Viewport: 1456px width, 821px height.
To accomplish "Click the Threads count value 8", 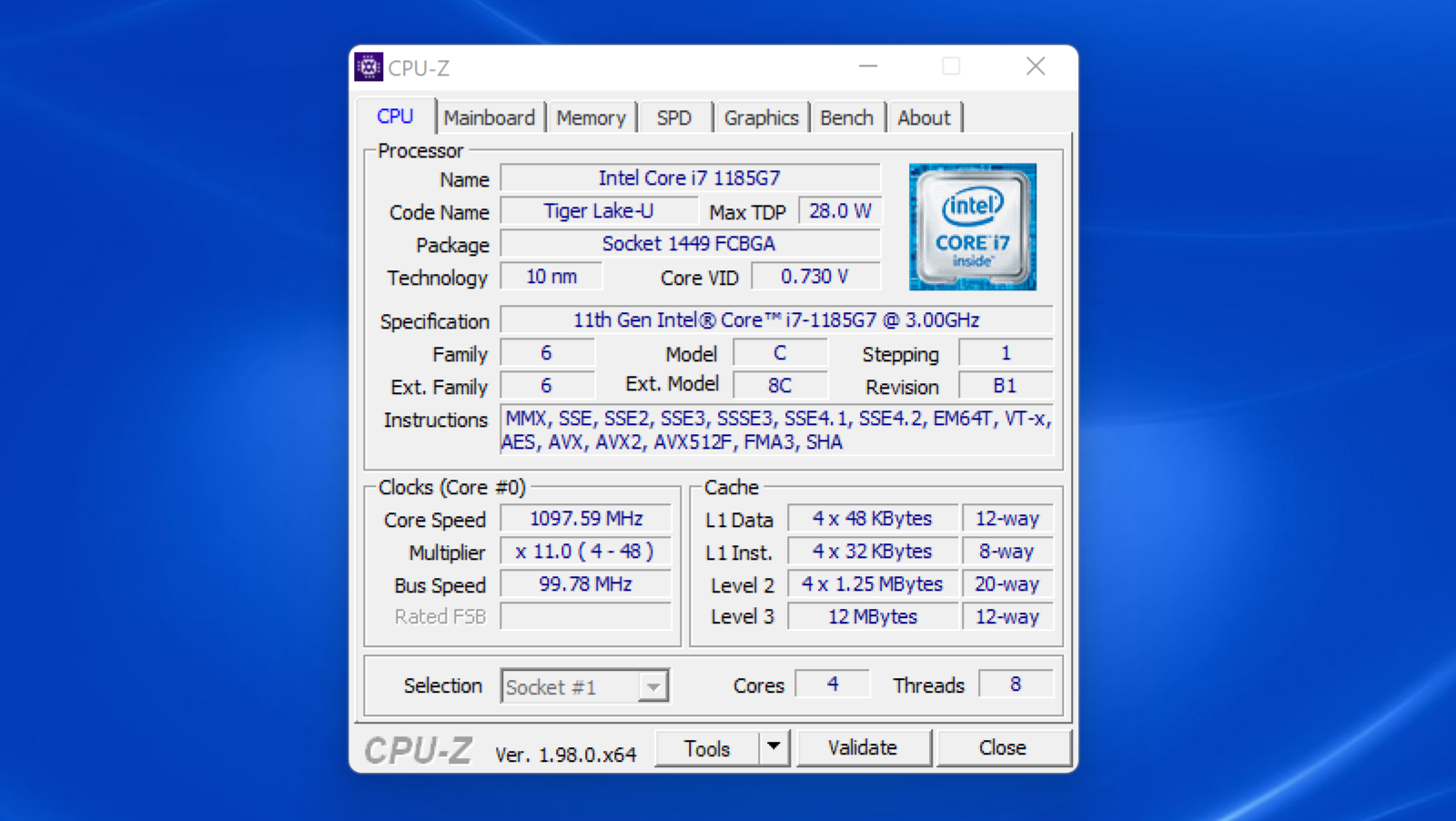I will [x=1016, y=684].
